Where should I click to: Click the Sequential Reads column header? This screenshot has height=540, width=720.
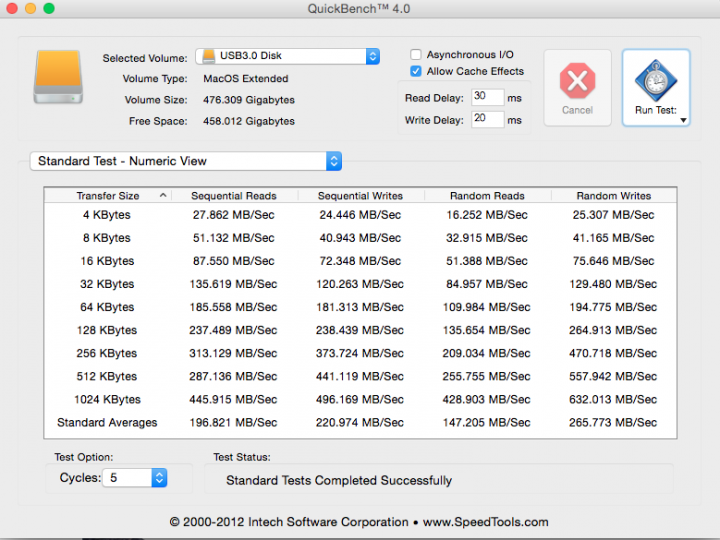(233, 196)
